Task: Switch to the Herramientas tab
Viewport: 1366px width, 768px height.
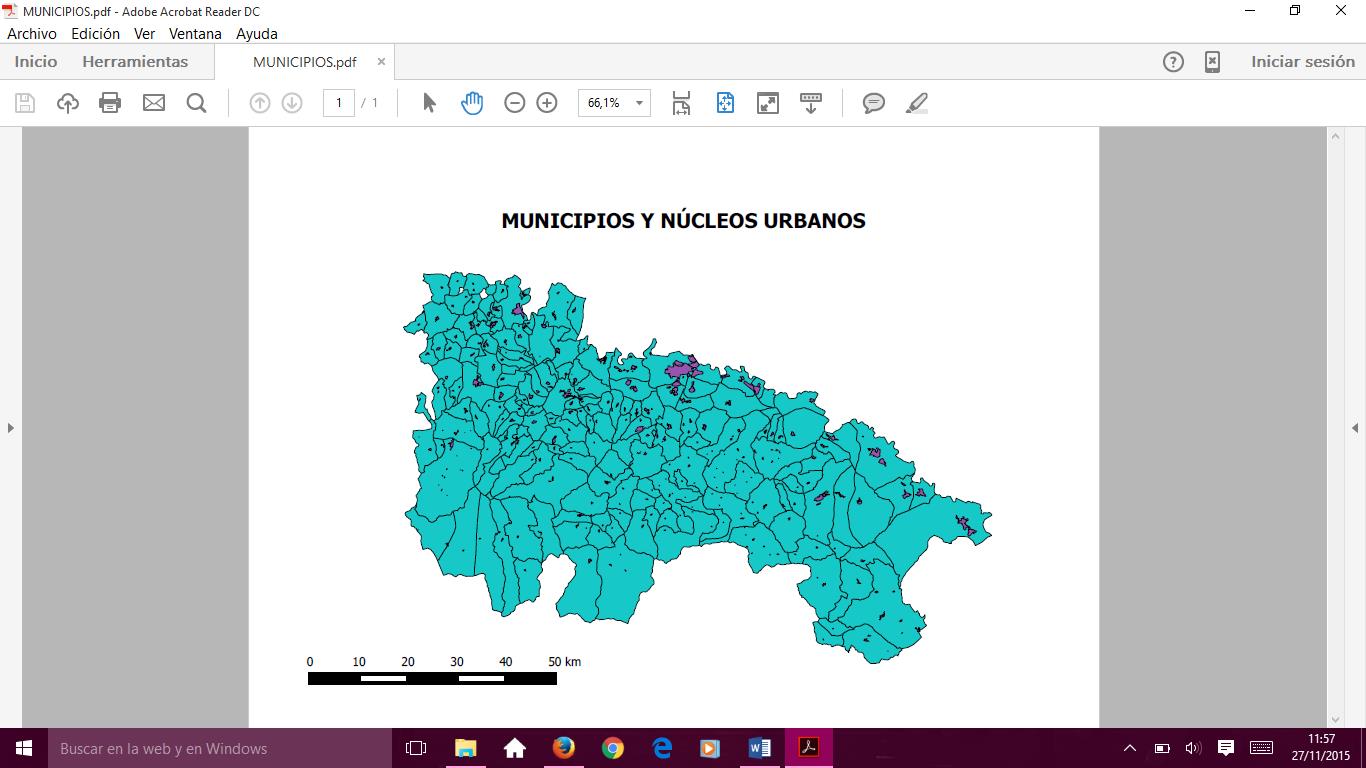Action: [x=135, y=62]
